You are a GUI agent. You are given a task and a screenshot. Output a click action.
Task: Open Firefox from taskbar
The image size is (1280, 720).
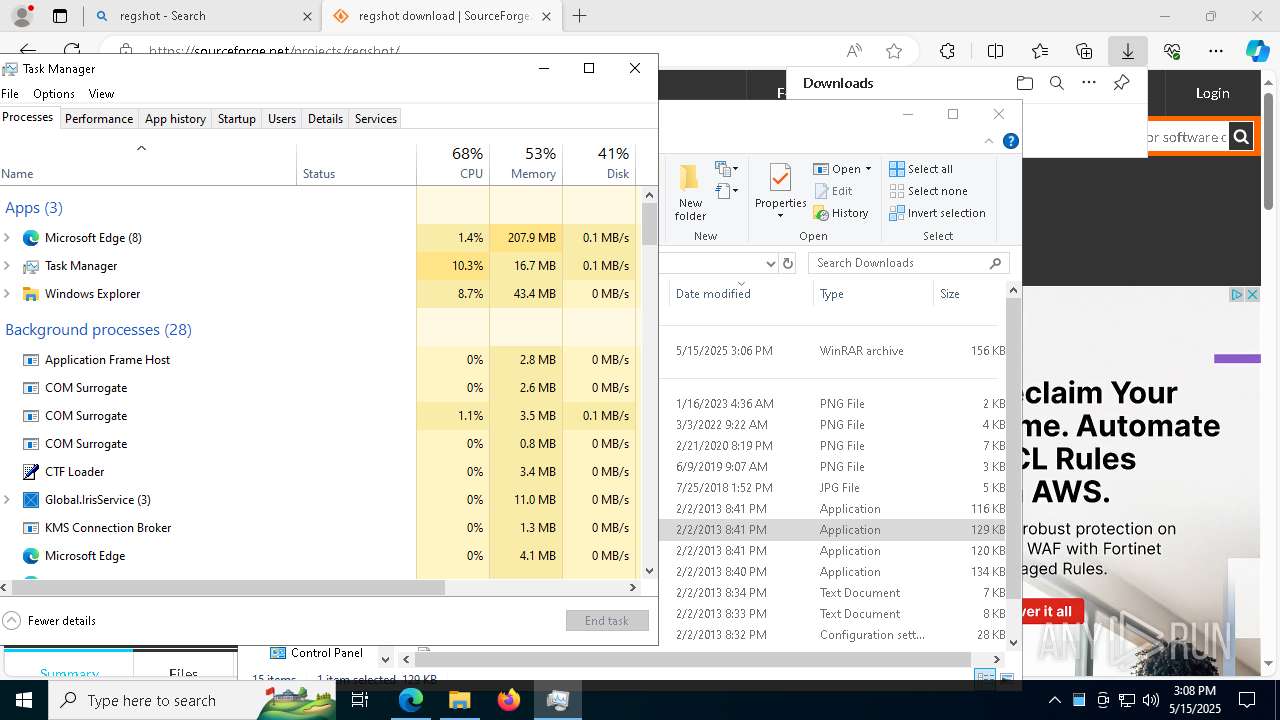pyautogui.click(x=509, y=700)
